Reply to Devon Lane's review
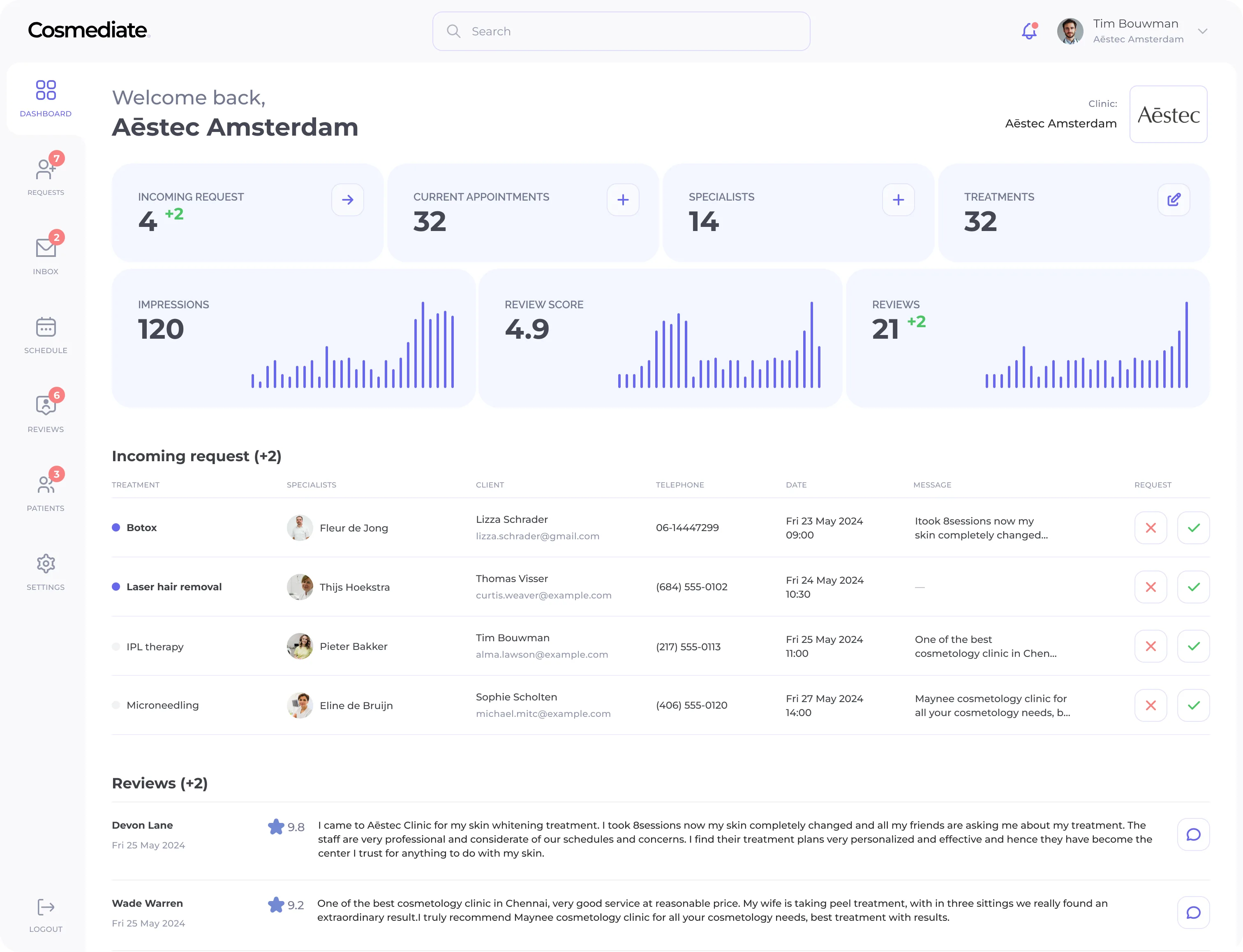The width and height of the screenshot is (1243, 952). click(x=1193, y=834)
